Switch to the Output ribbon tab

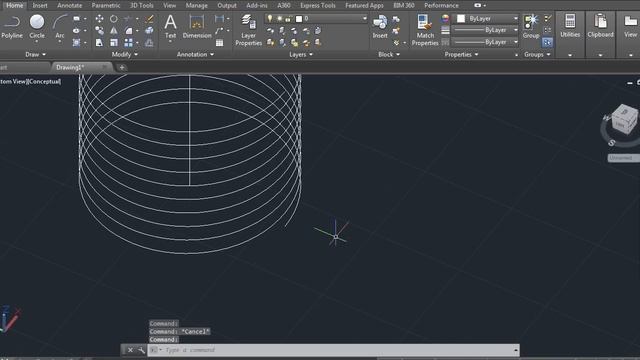[227, 5]
